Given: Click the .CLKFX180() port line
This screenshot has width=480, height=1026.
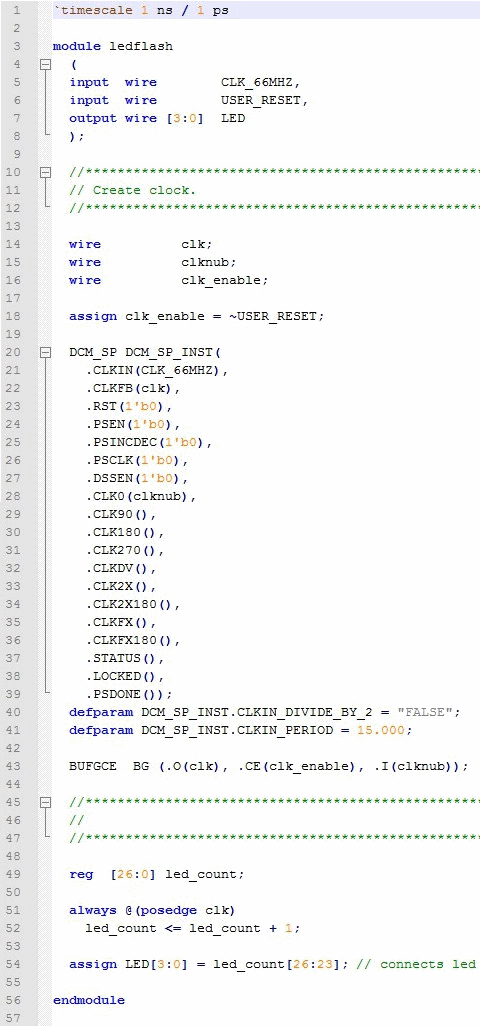Looking at the screenshot, I should (x=133, y=640).
